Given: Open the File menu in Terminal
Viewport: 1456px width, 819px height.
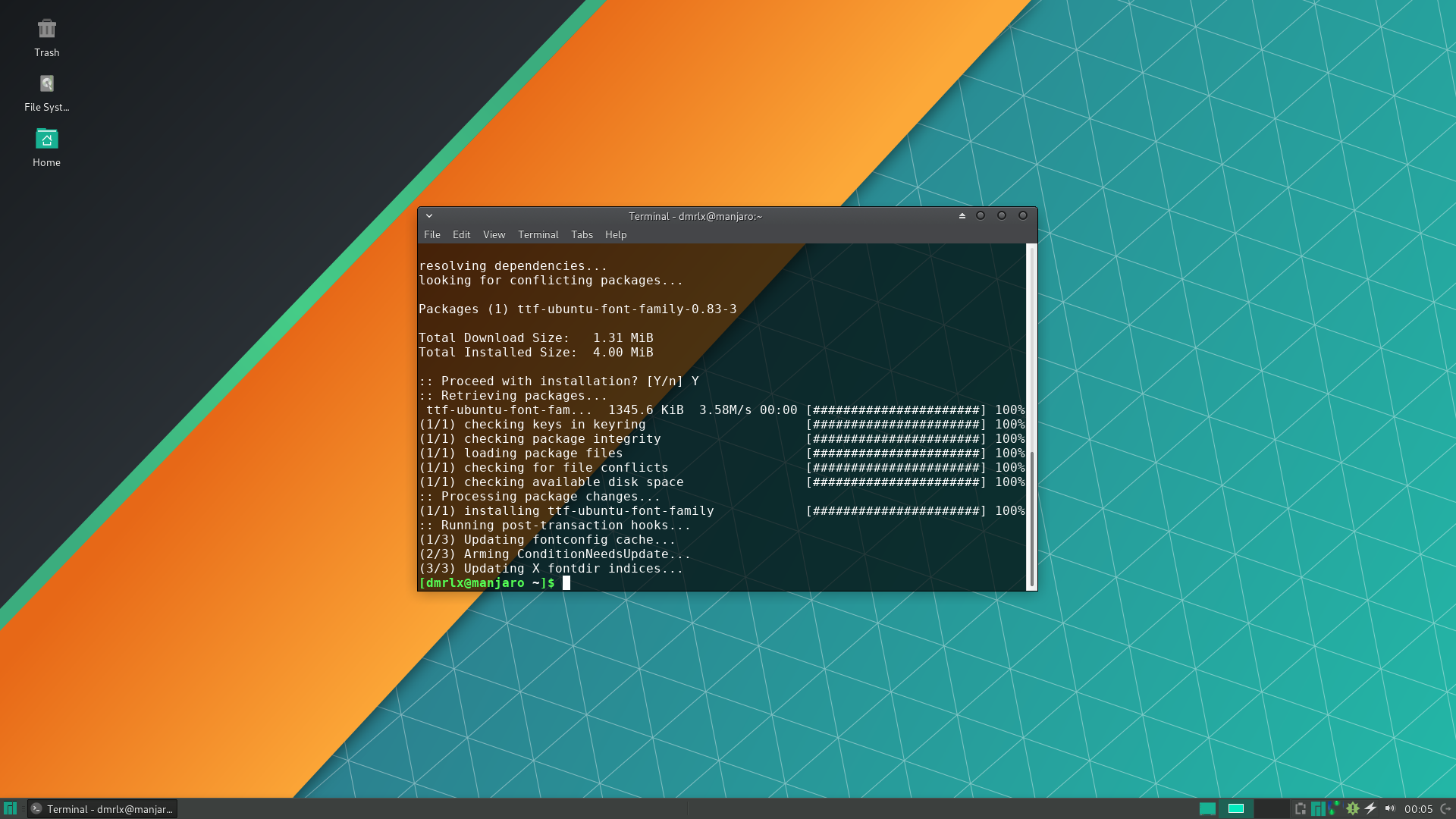Looking at the screenshot, I should [432, 235].
